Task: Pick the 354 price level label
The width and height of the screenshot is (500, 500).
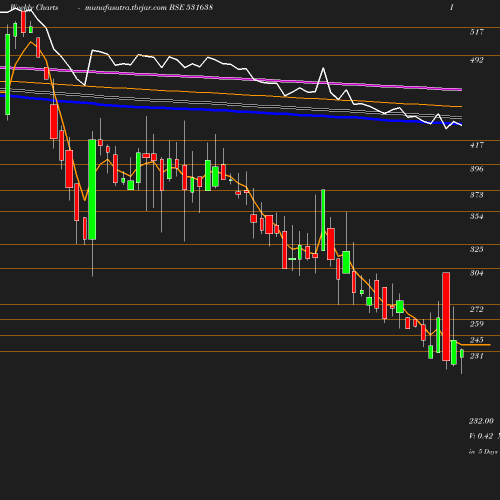Action: click(477, 216)
